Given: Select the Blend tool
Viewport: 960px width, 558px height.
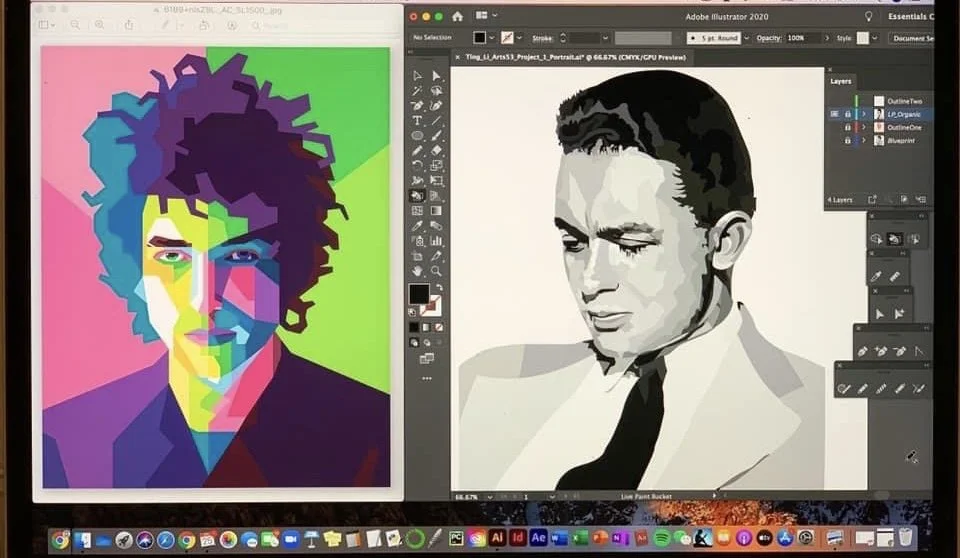Looking at the screenshot, I should [x=436, y=225].
